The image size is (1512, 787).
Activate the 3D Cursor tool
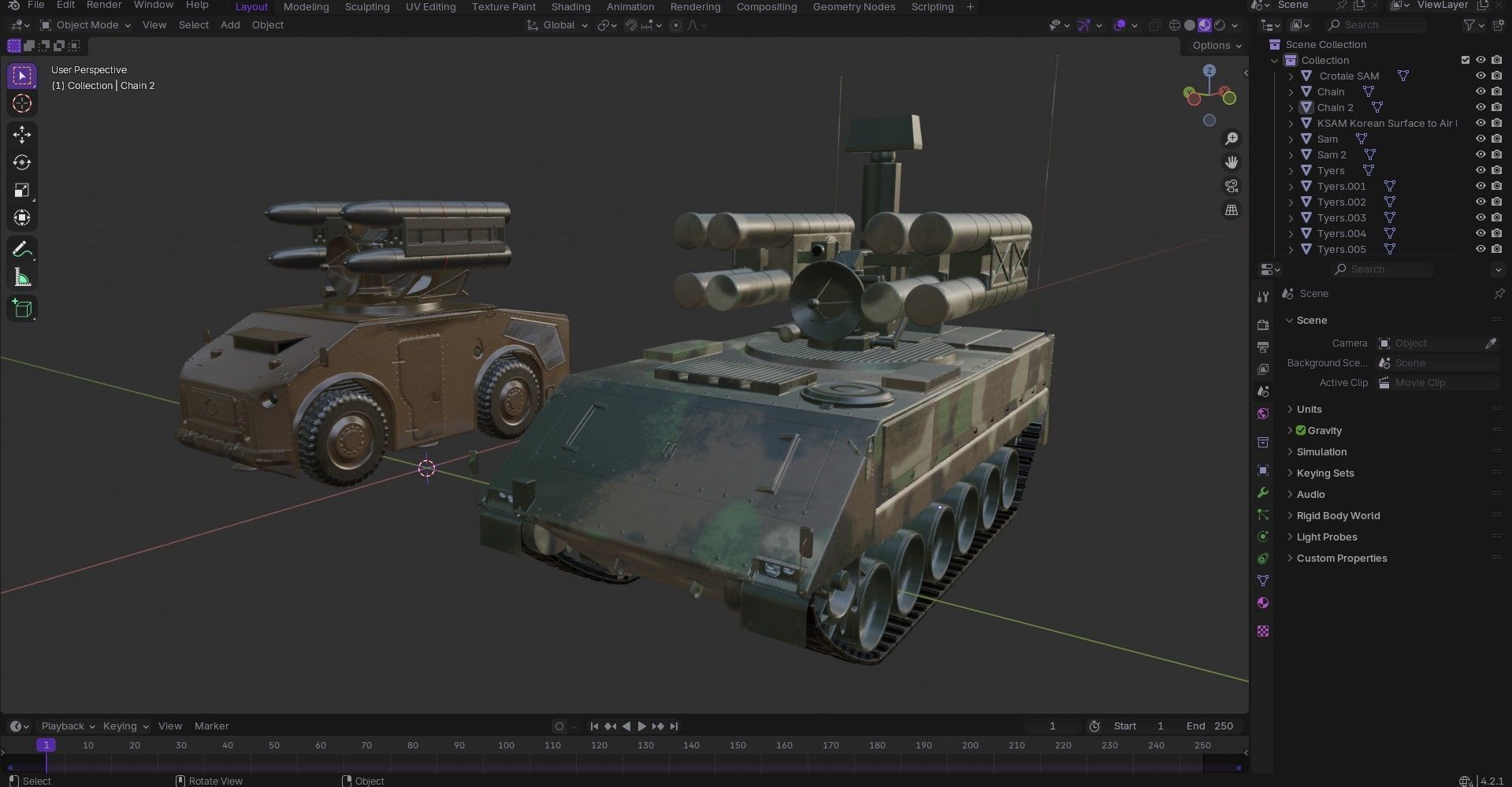(x=22, y=104)
